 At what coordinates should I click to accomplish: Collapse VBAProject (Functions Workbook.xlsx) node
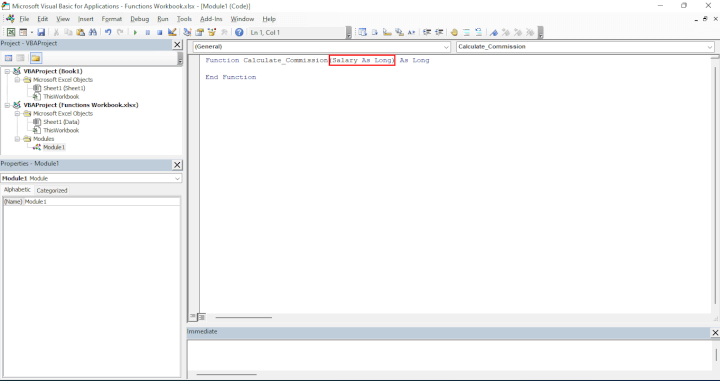(8, 105)
